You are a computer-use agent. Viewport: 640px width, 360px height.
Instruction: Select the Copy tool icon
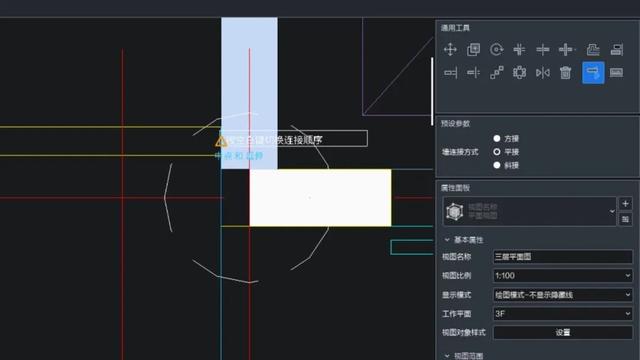[x=473, y=50]
